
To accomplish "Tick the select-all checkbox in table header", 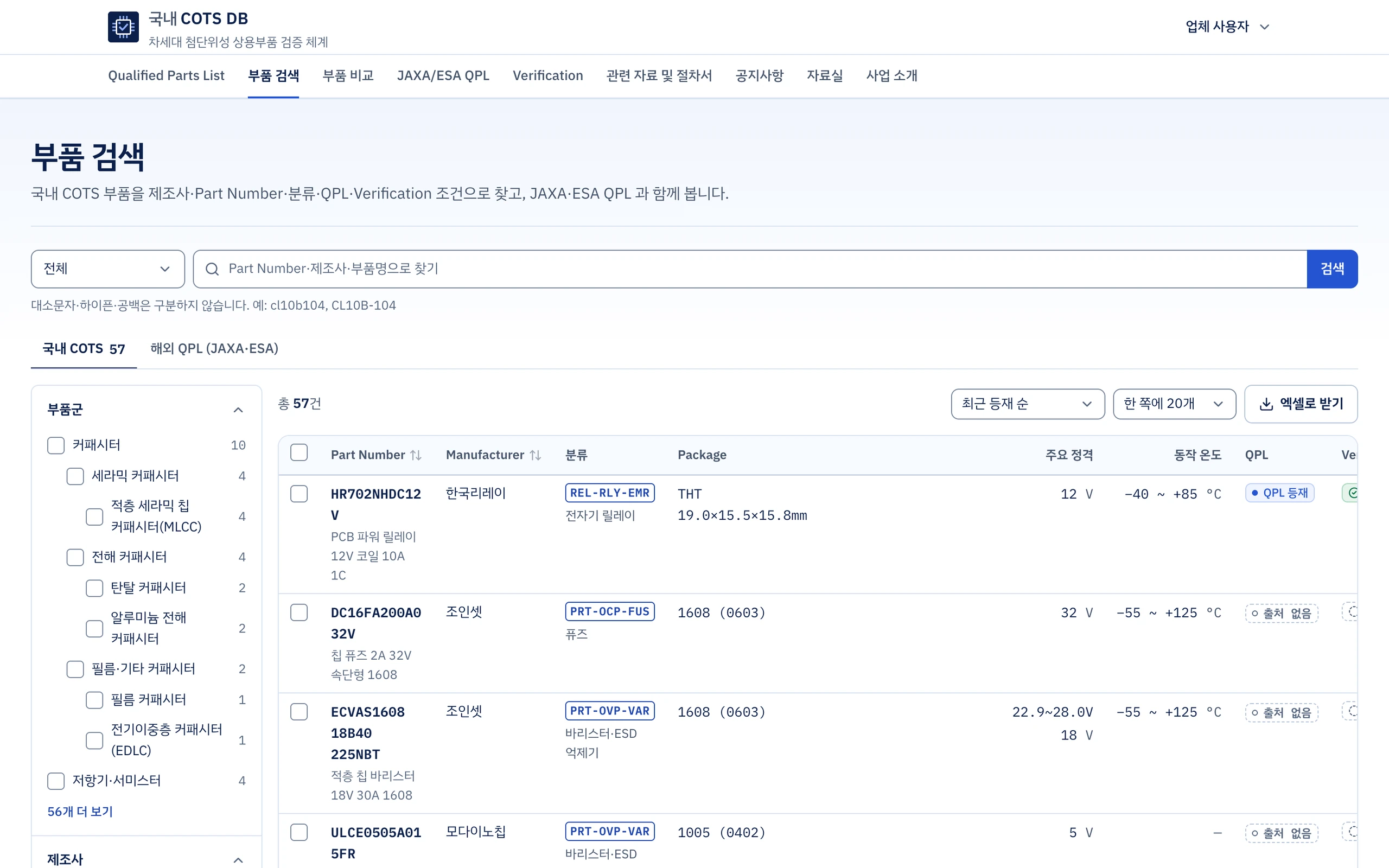I will 299,452.
